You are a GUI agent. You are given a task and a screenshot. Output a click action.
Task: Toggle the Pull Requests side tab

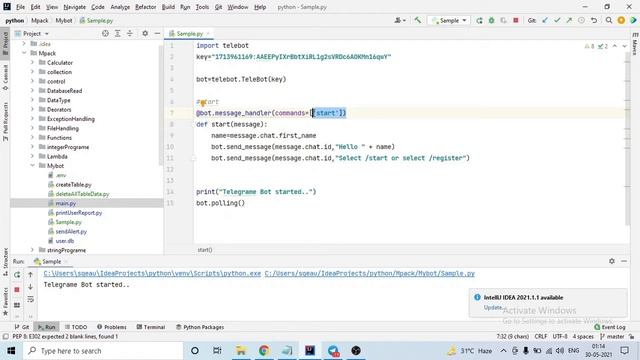(x=5, y=122)
